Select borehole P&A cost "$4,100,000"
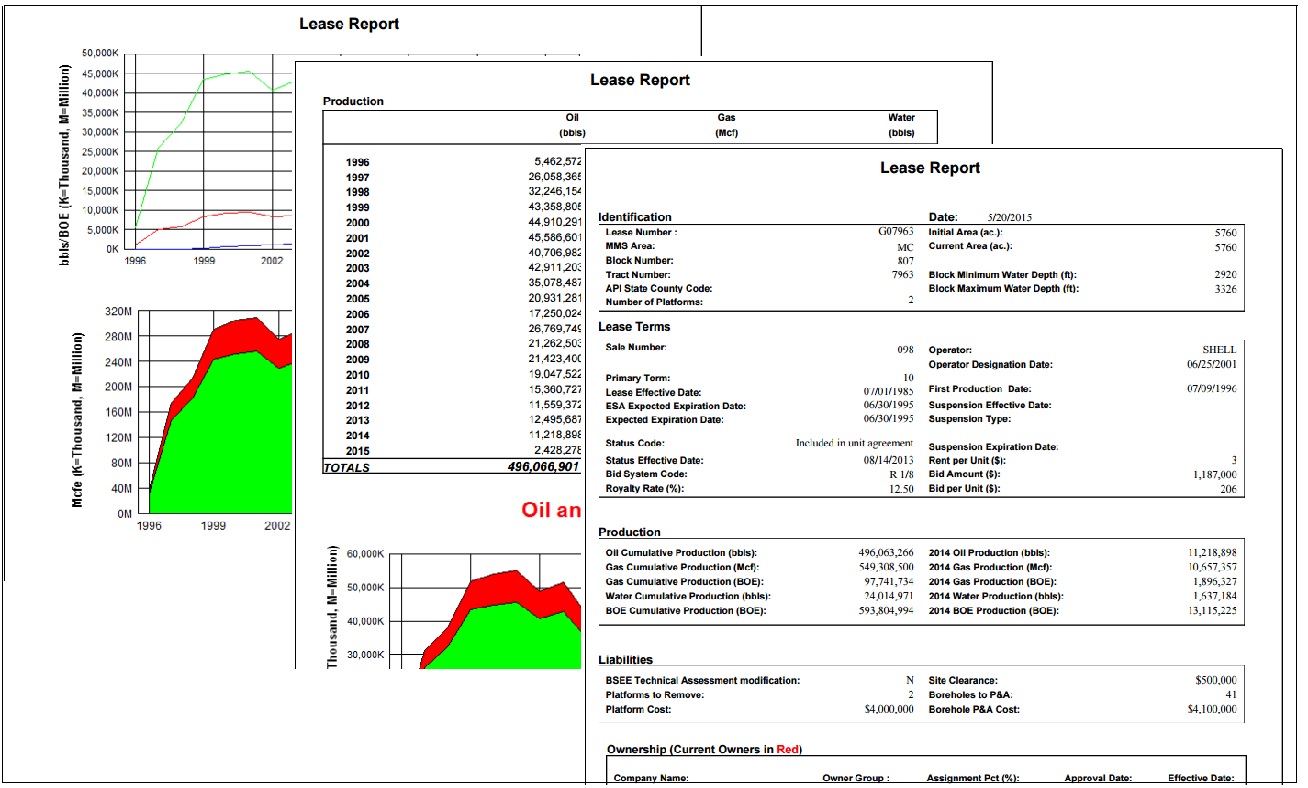The height and width of the screenshot is (788, 1308). pyautogui.click(x=1212, y=709)
